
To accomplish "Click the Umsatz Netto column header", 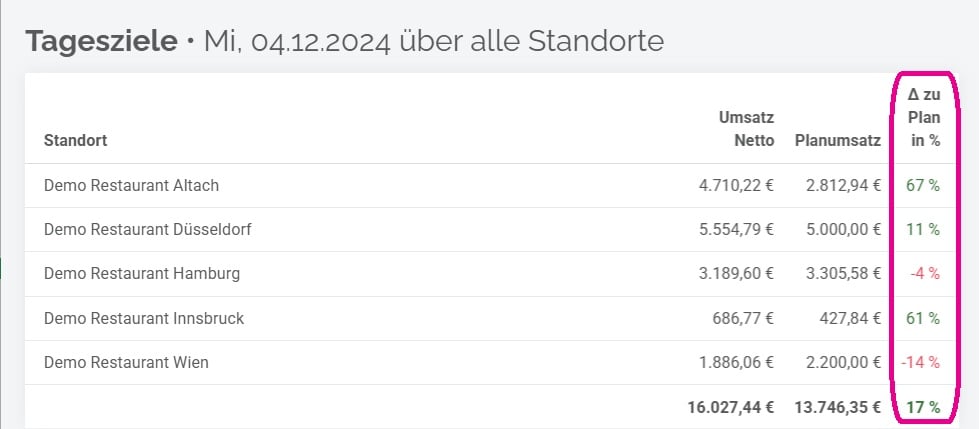I will pos(746,129).
